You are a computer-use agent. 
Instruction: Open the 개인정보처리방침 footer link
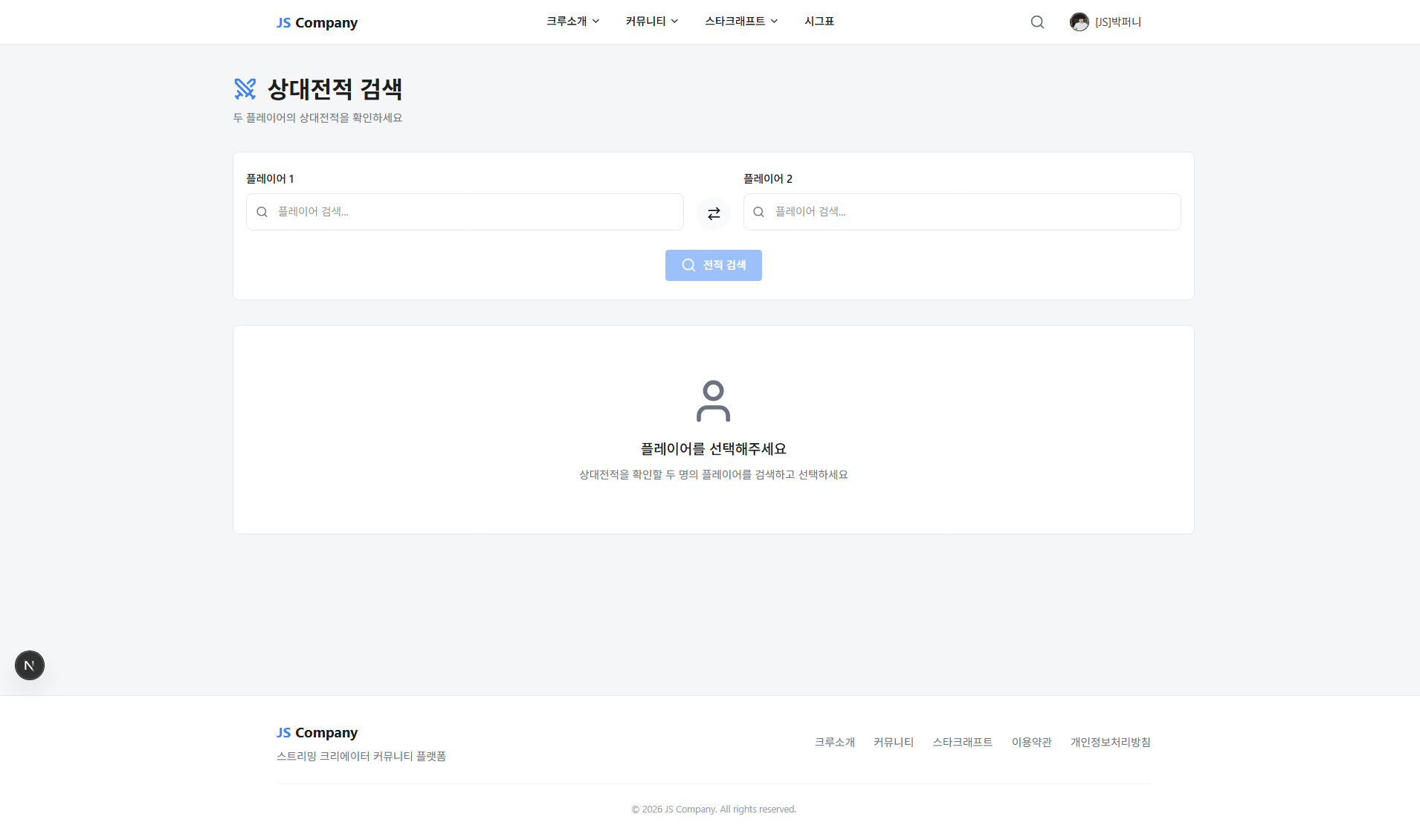tap(1110, 742)
